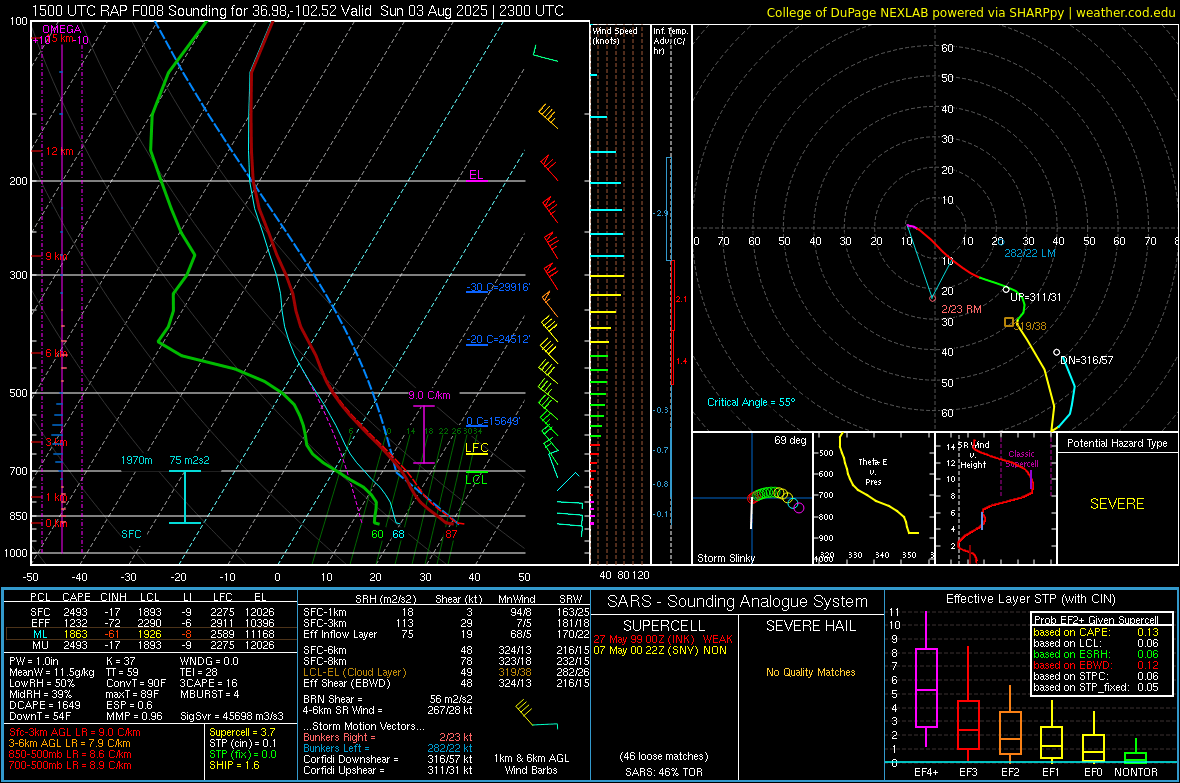Click the 'BRN Shear = 56 m2/s2' line
The image size is (1180, 783).
click(x=388, y=699)
